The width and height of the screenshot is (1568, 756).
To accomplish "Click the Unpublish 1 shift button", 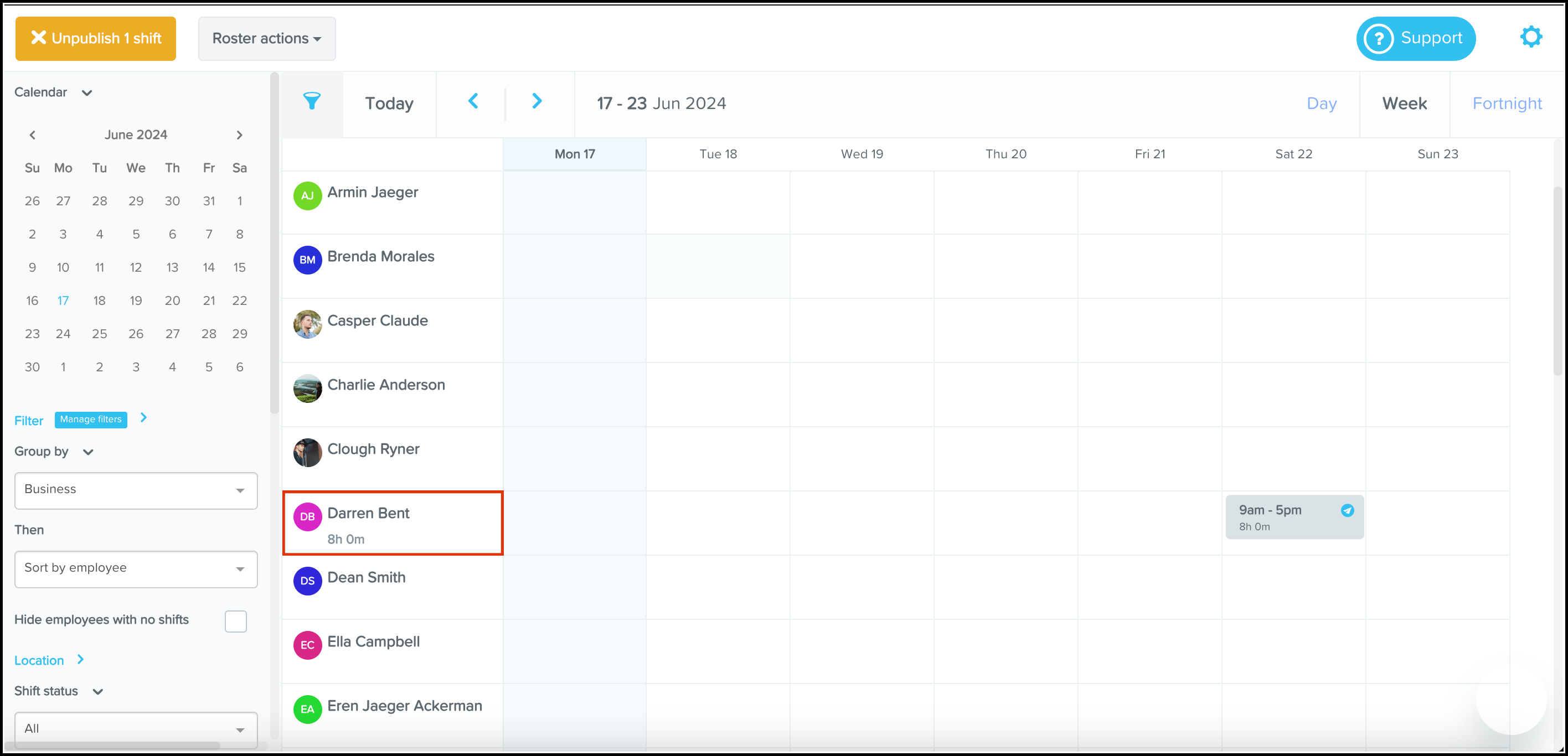I will pos(96,38).
